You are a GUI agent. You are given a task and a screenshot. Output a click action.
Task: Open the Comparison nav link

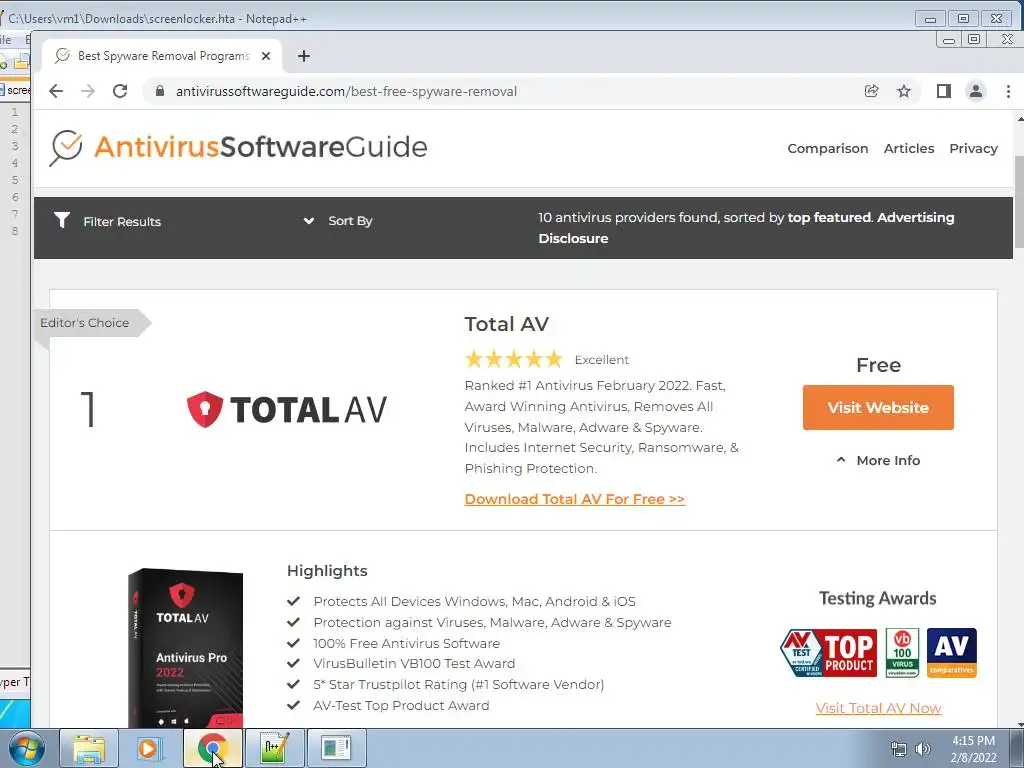click(827, 148)
